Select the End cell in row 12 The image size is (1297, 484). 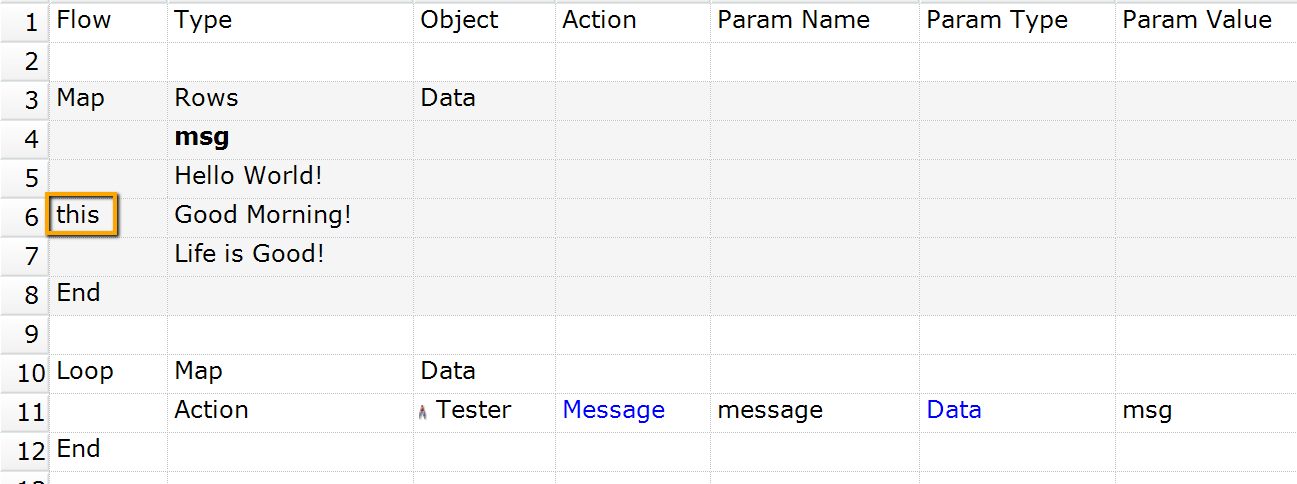(78, 449)
